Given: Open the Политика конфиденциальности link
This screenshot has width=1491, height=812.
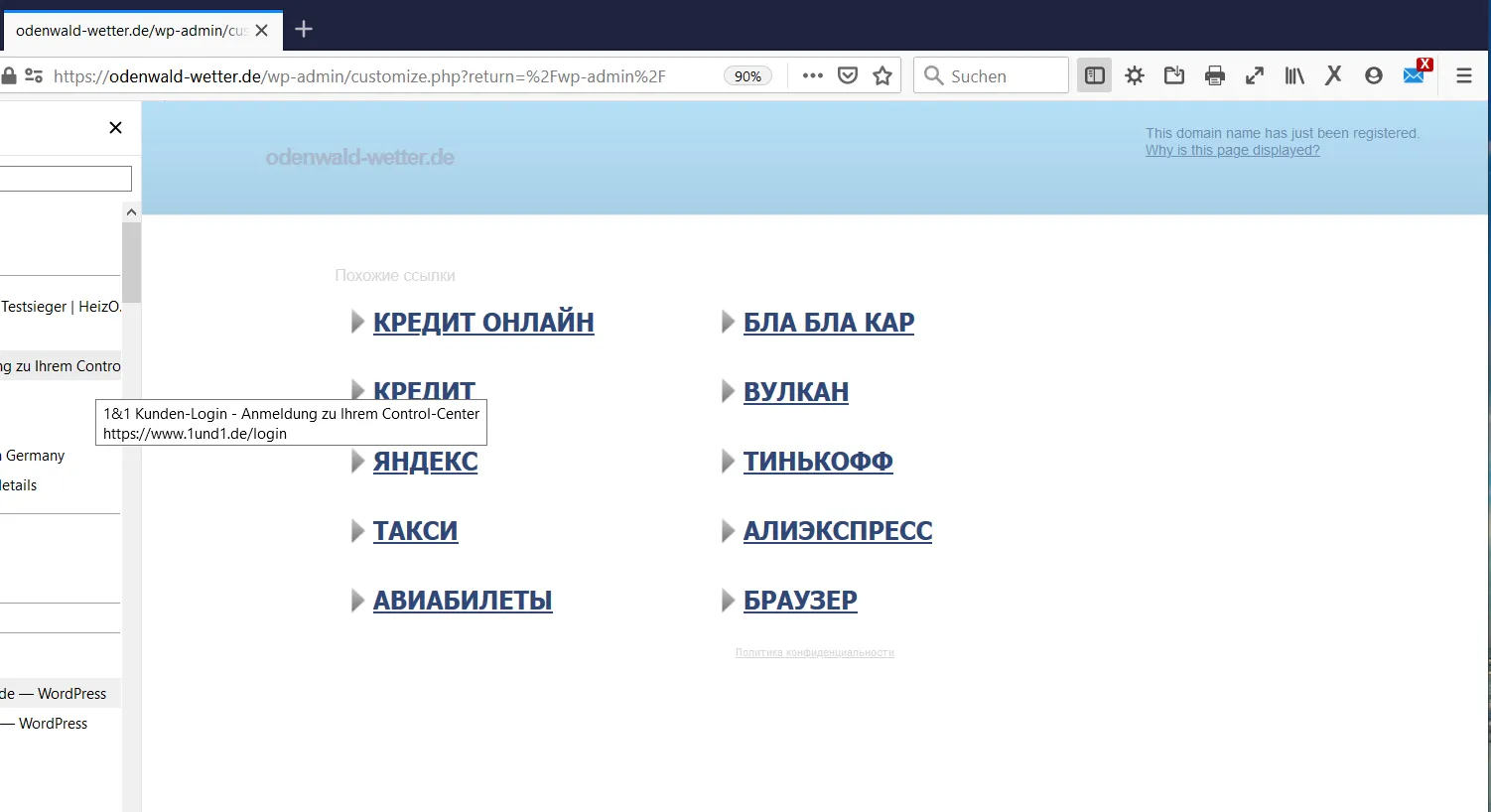Looking at the screenshot, I should point(815,652).
